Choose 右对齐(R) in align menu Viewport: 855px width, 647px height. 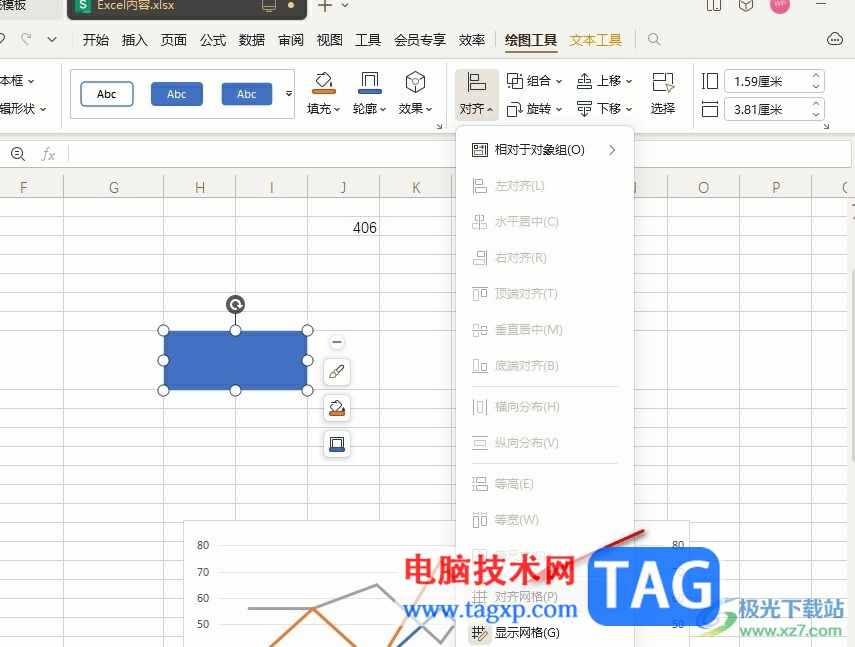pyautogui.click(x=545, y=258)
